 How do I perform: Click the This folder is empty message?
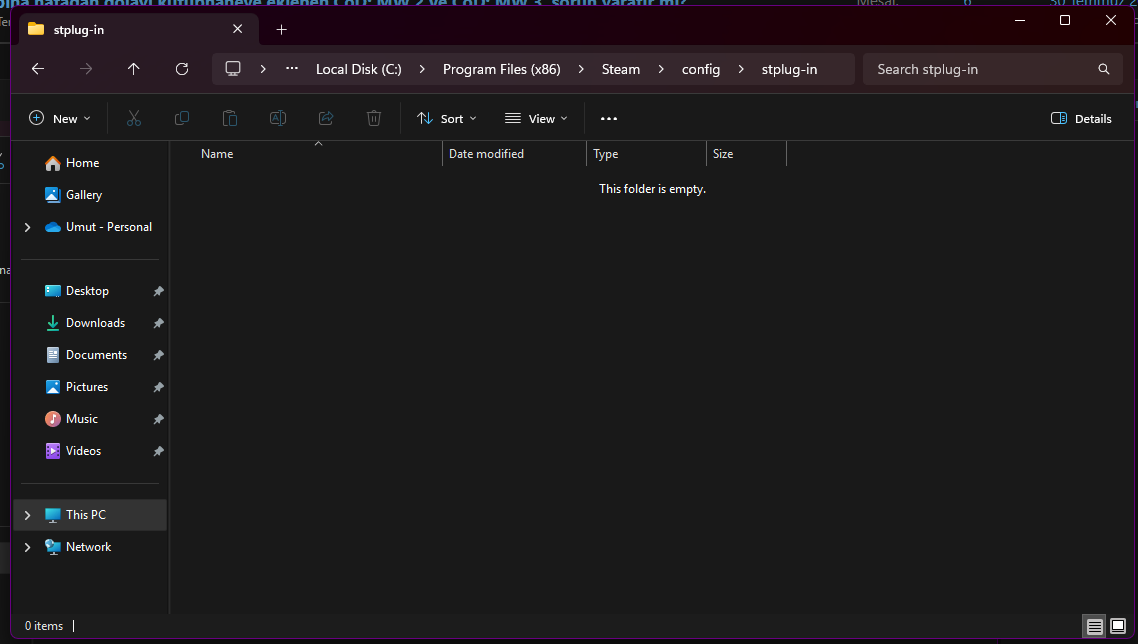tap(652, 189)
